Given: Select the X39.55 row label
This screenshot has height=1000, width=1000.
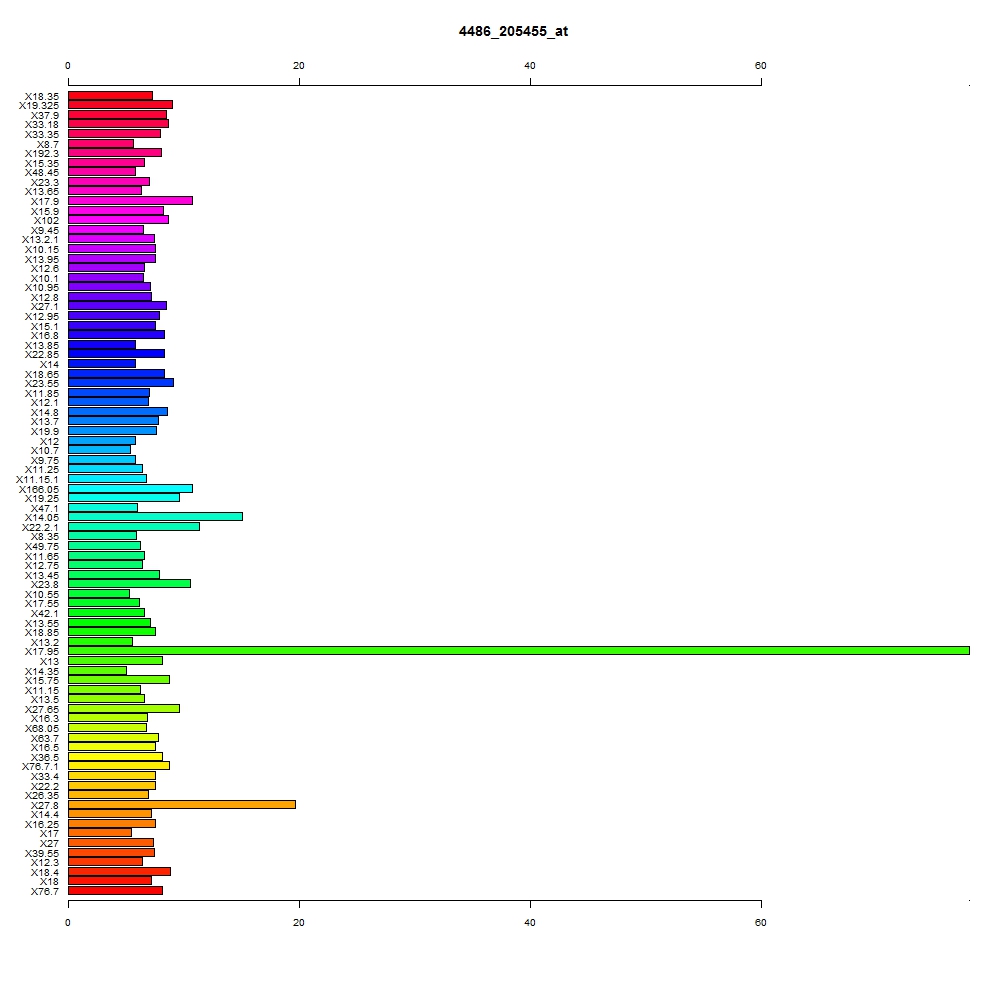Looking at the screenshot, I should [41, 853].
